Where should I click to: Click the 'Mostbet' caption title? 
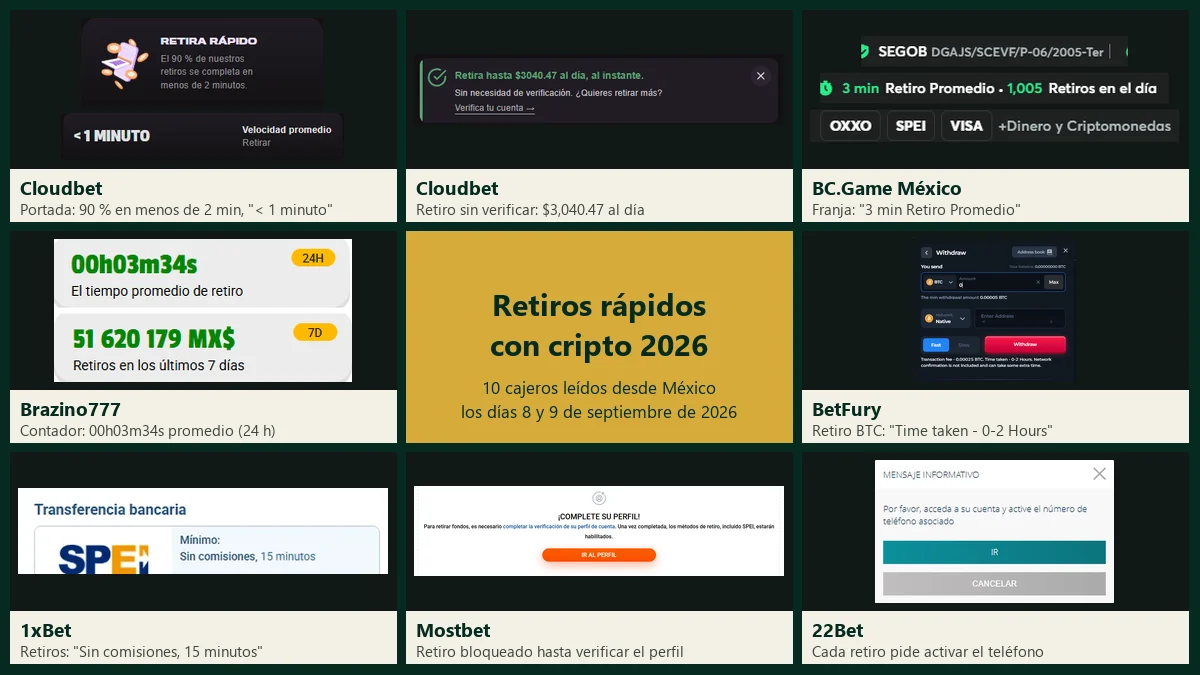[453, 630]
